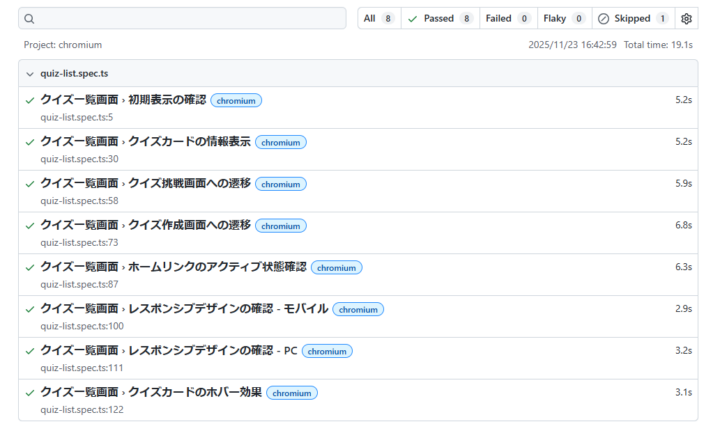Click green checkmark of クイズカードの情報表示 test
This screenshot has width=720, height=431.
coord(30,142)
